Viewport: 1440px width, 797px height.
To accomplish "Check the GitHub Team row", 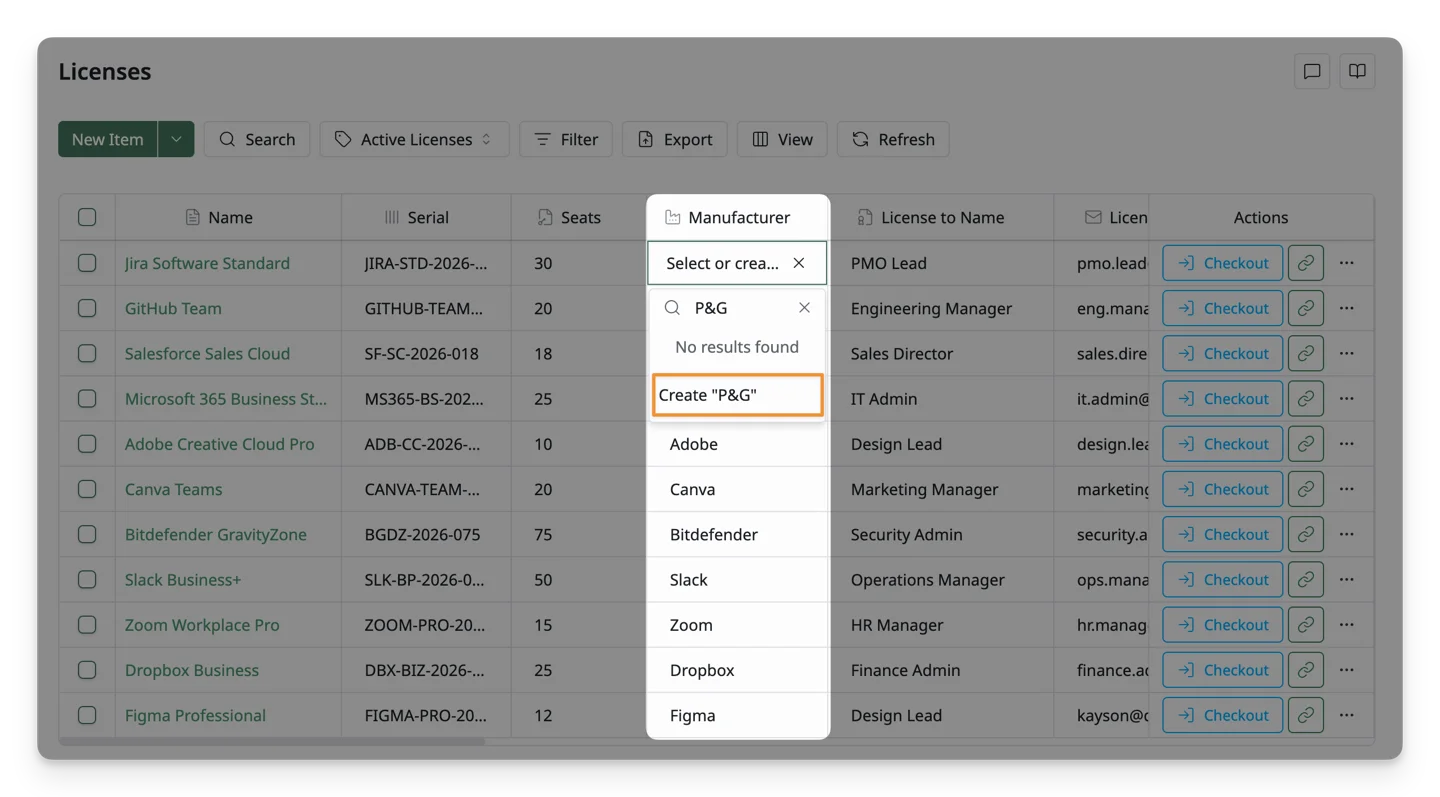I will click(x=87, y=308).
